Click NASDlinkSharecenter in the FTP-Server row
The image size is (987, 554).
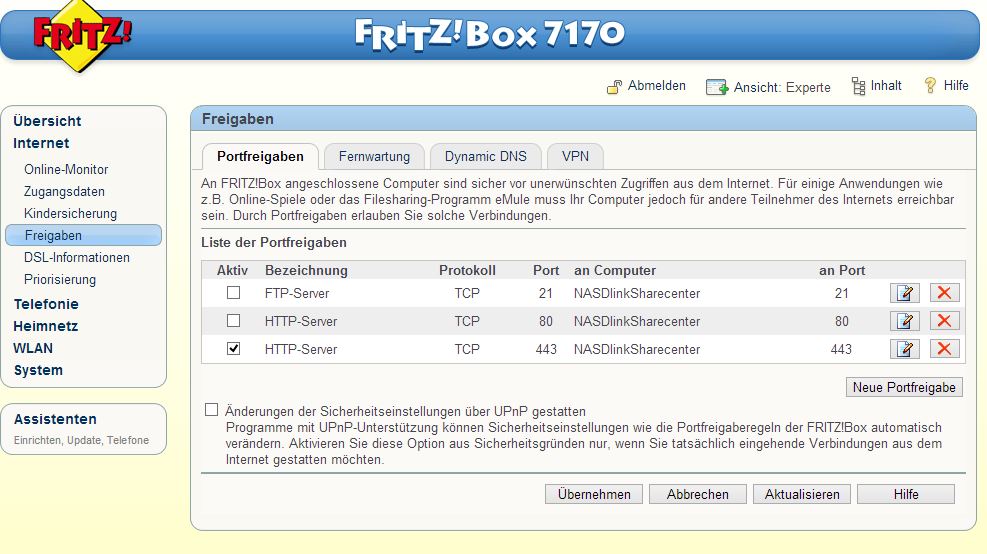tap(636, 293)
